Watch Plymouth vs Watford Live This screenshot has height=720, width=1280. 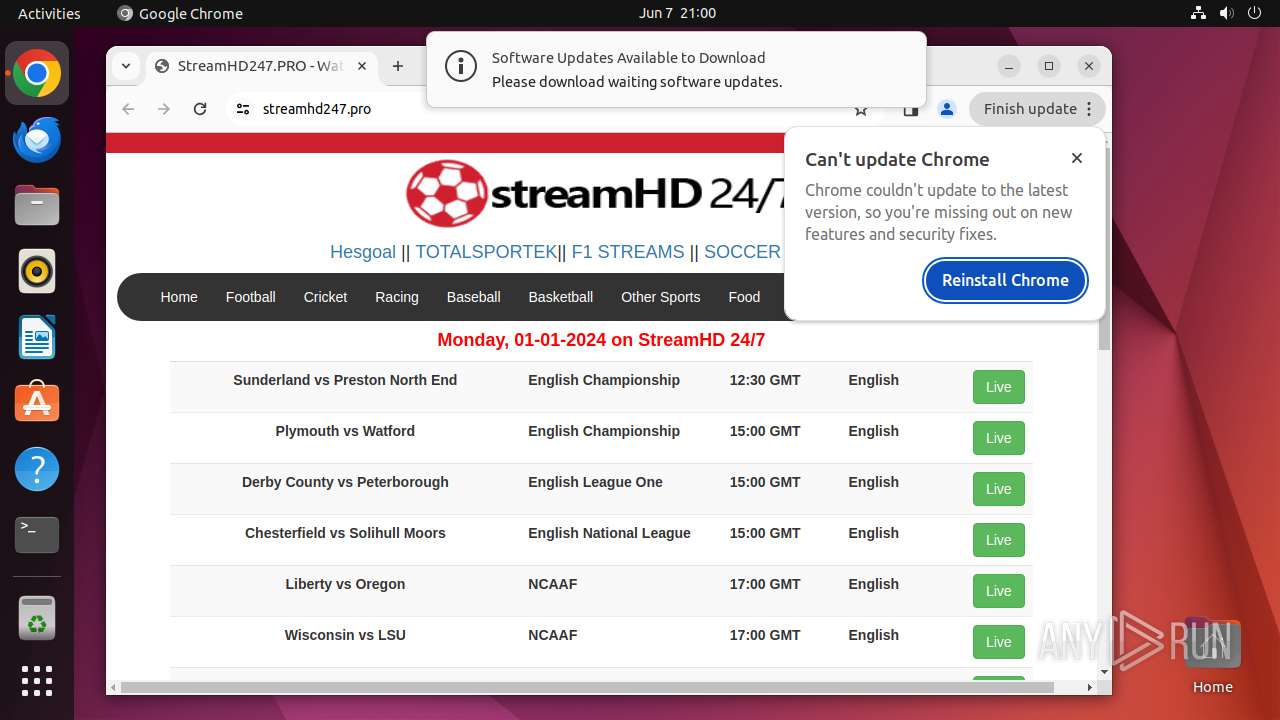[x=999, y=438]
